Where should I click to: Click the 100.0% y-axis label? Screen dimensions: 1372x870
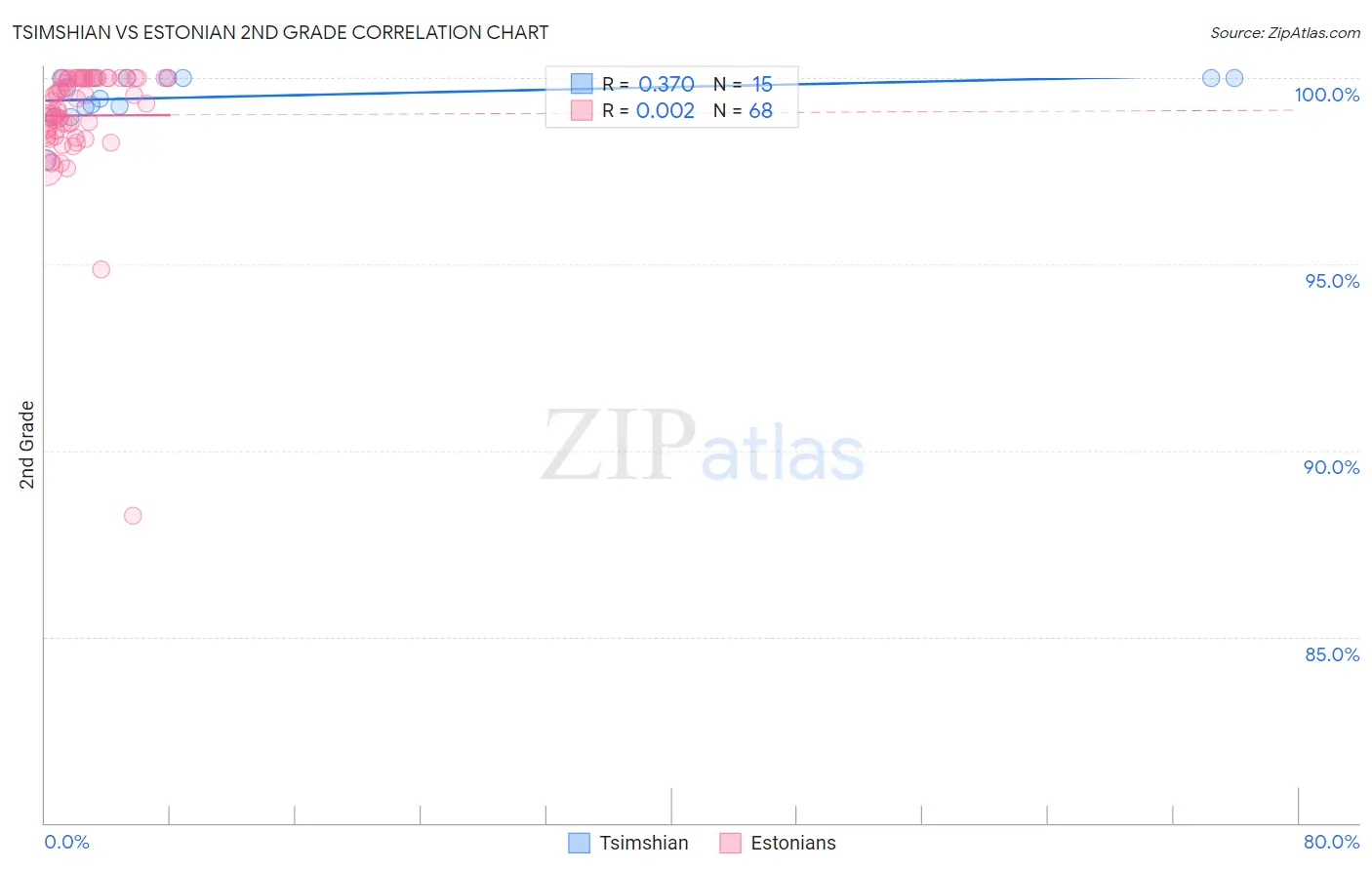pos(1326,95)
